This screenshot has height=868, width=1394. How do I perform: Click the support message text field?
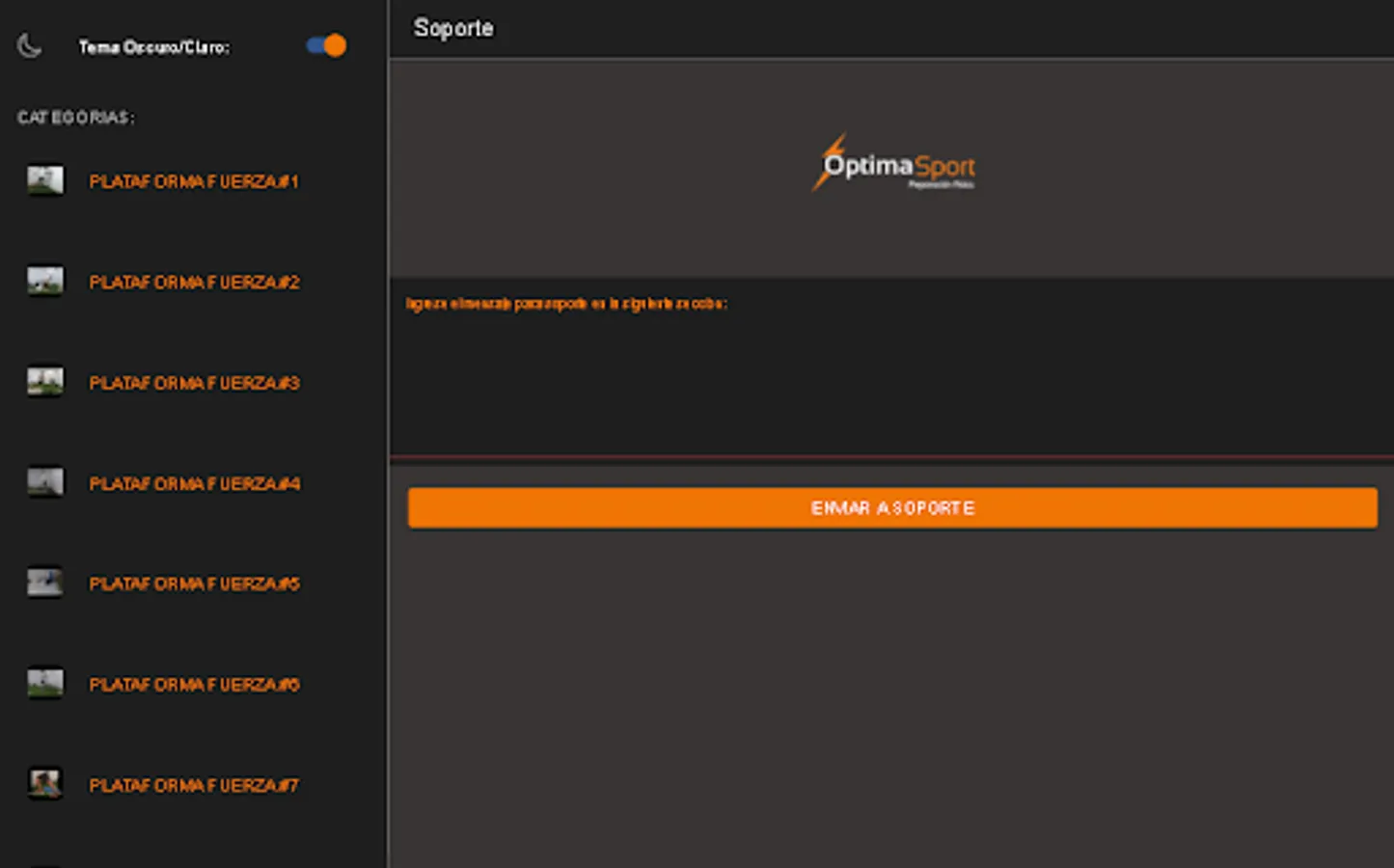point(891,367)
